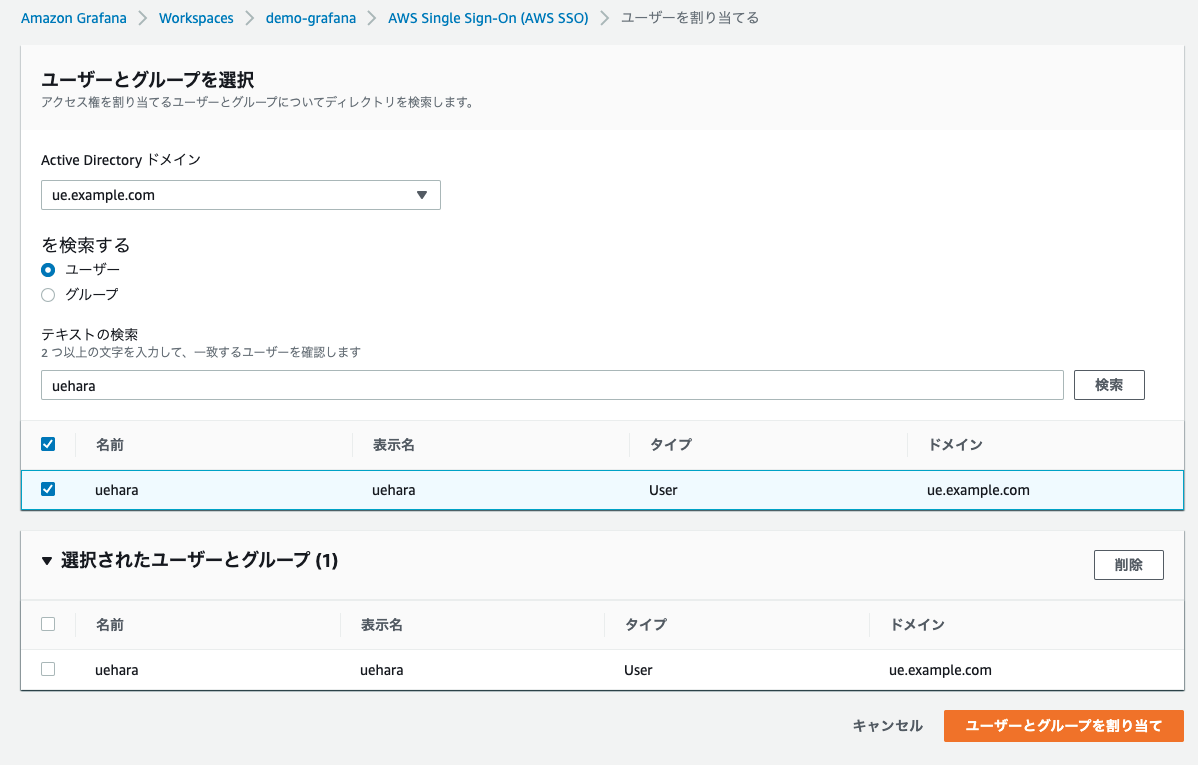Click the 検索 search button
1198x765 pixels.
(1108, 384)
